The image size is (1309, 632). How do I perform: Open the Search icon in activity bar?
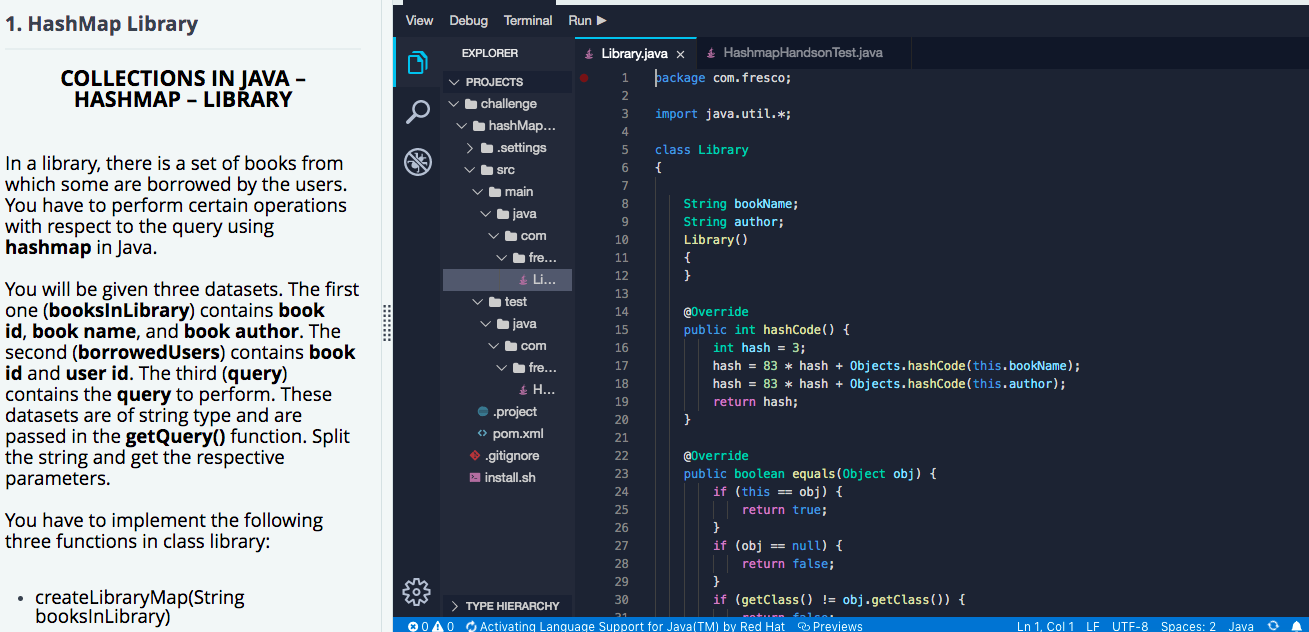pyautogui.click(x=417, y=112)
